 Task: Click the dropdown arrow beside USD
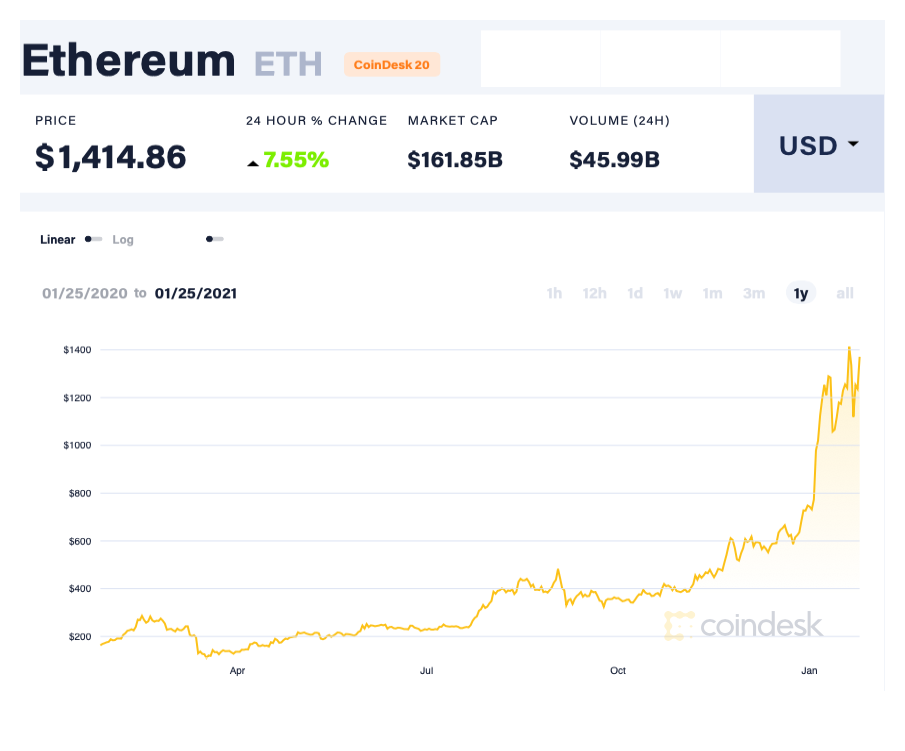click(x=853, y=144)
